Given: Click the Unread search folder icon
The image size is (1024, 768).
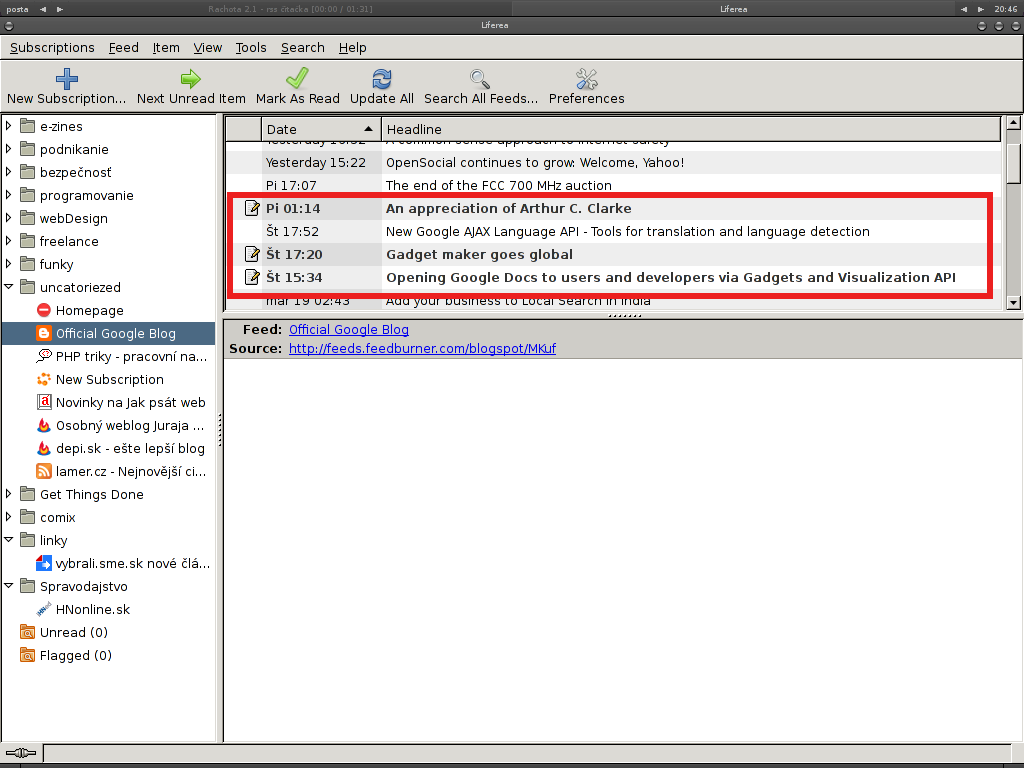Looking at the screenshot, I should point(27,632).
